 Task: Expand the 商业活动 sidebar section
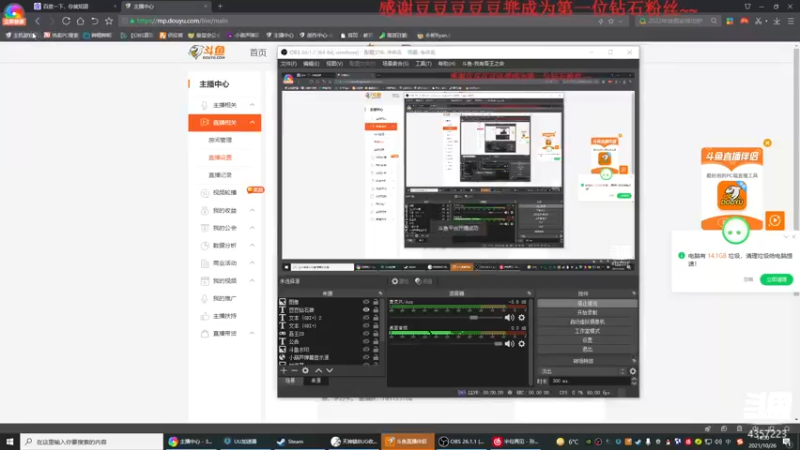(252, 263)
